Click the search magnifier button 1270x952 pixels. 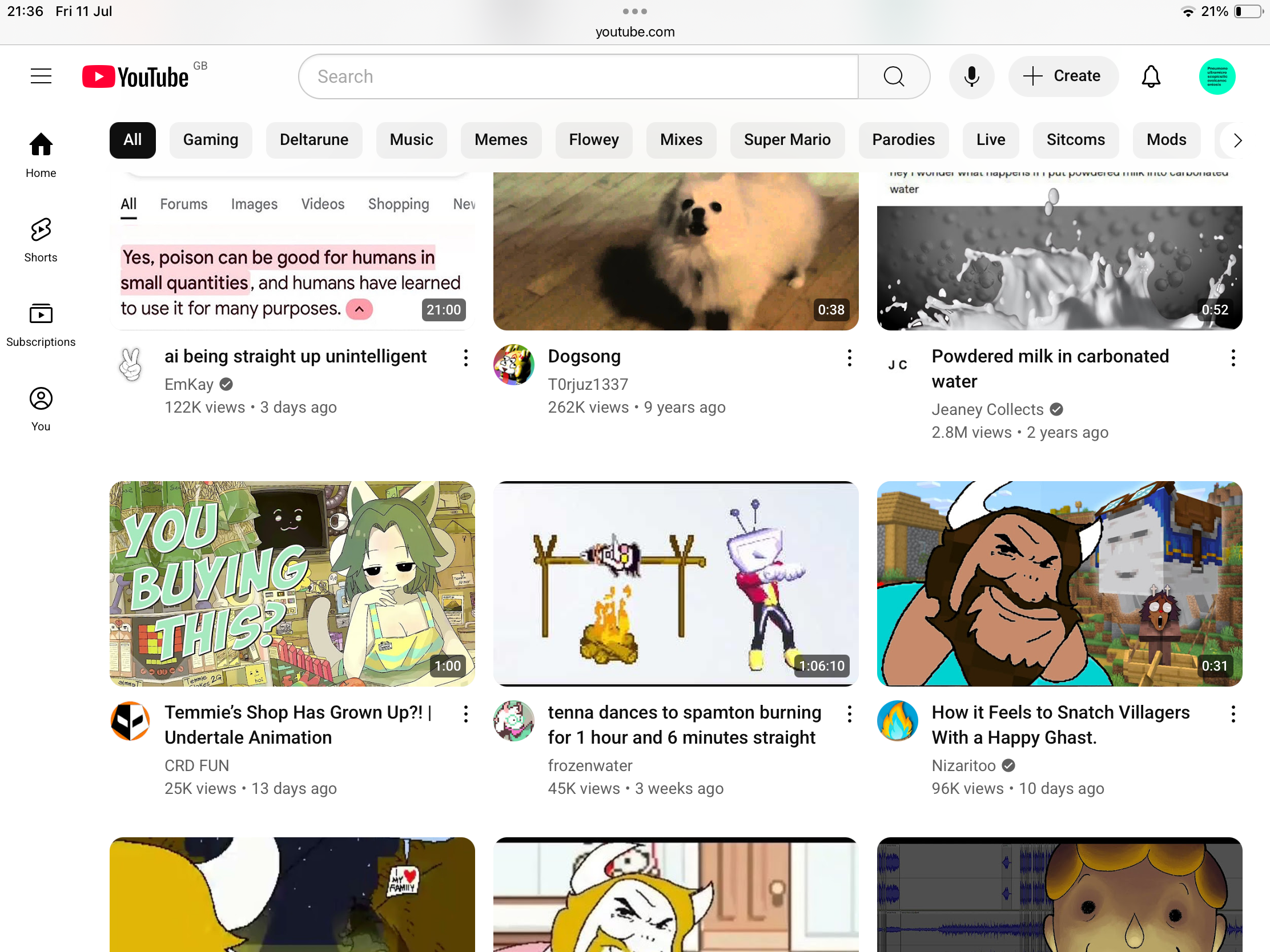click(x=893, y=76)
